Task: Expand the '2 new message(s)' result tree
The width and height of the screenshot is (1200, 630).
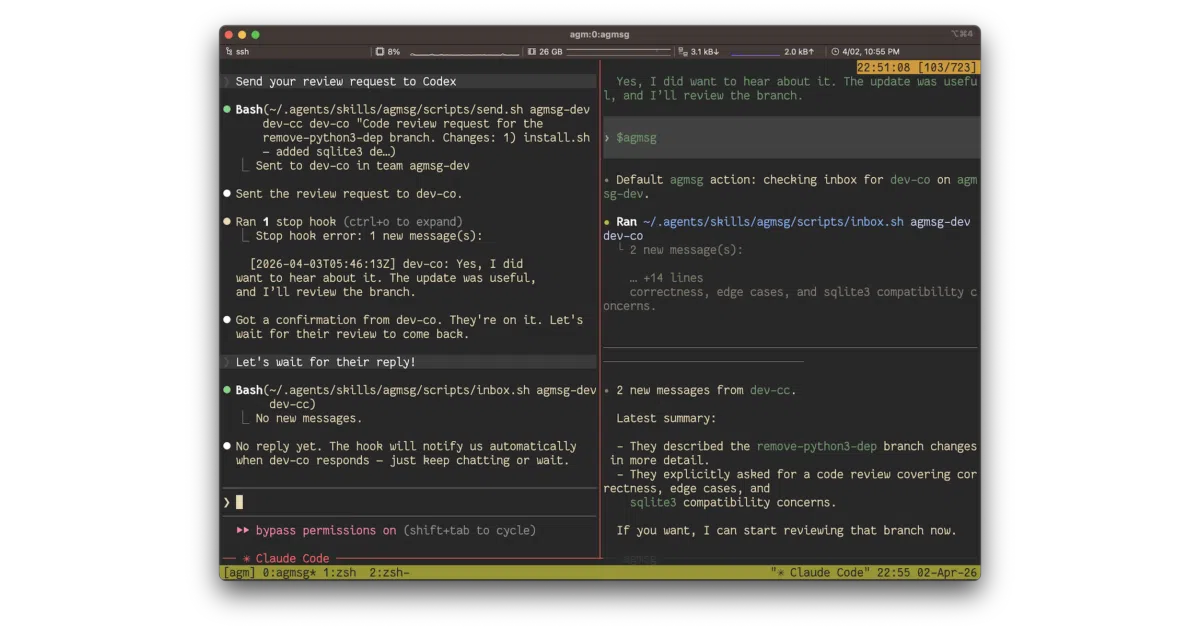Action: [686, 250]
